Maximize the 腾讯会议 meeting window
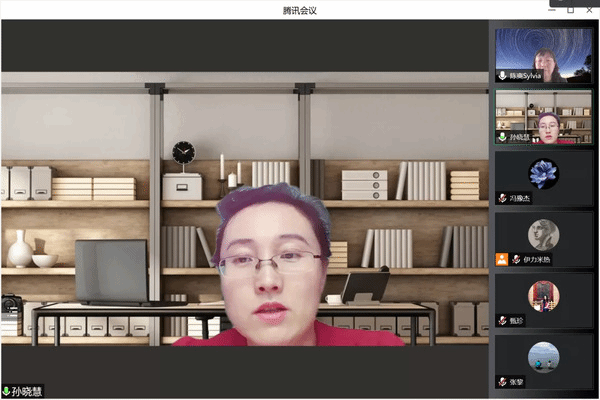 [x=570, y=9]
